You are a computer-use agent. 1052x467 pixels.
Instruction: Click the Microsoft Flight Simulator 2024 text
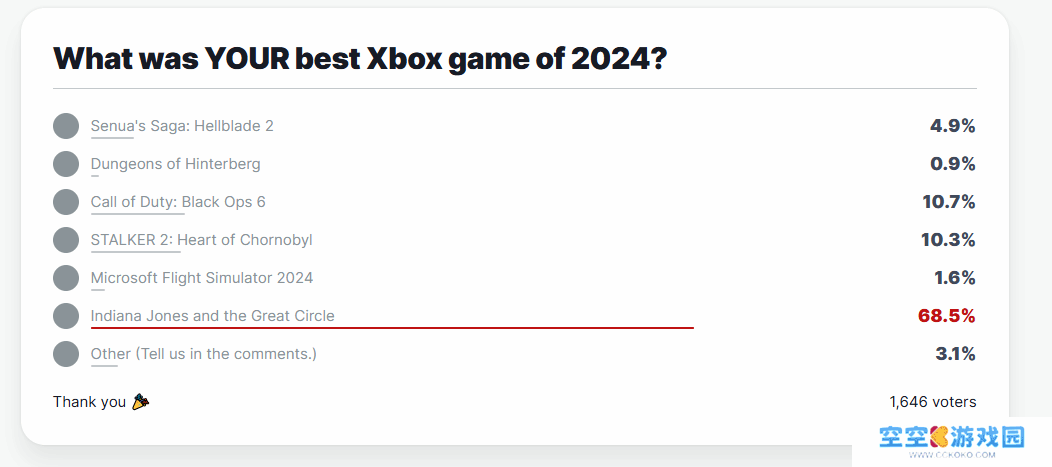point(202,278)
